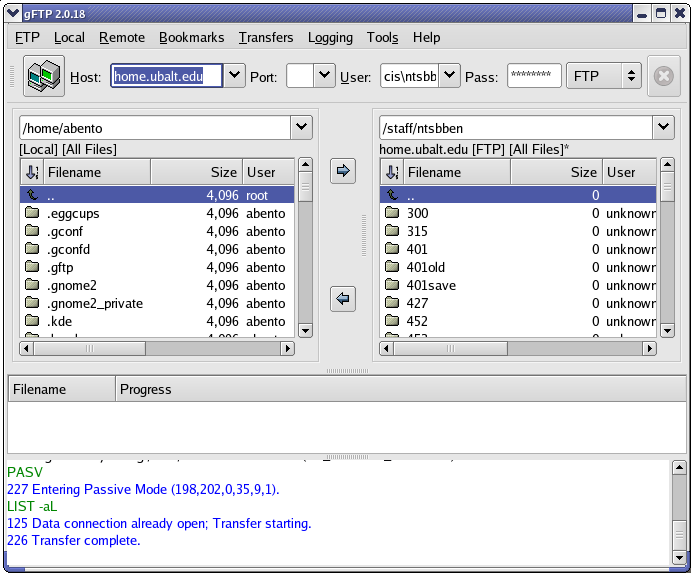Viewport: 691px width, 573px height.
Task: Click the local sort direction icon
Action: 32,172
